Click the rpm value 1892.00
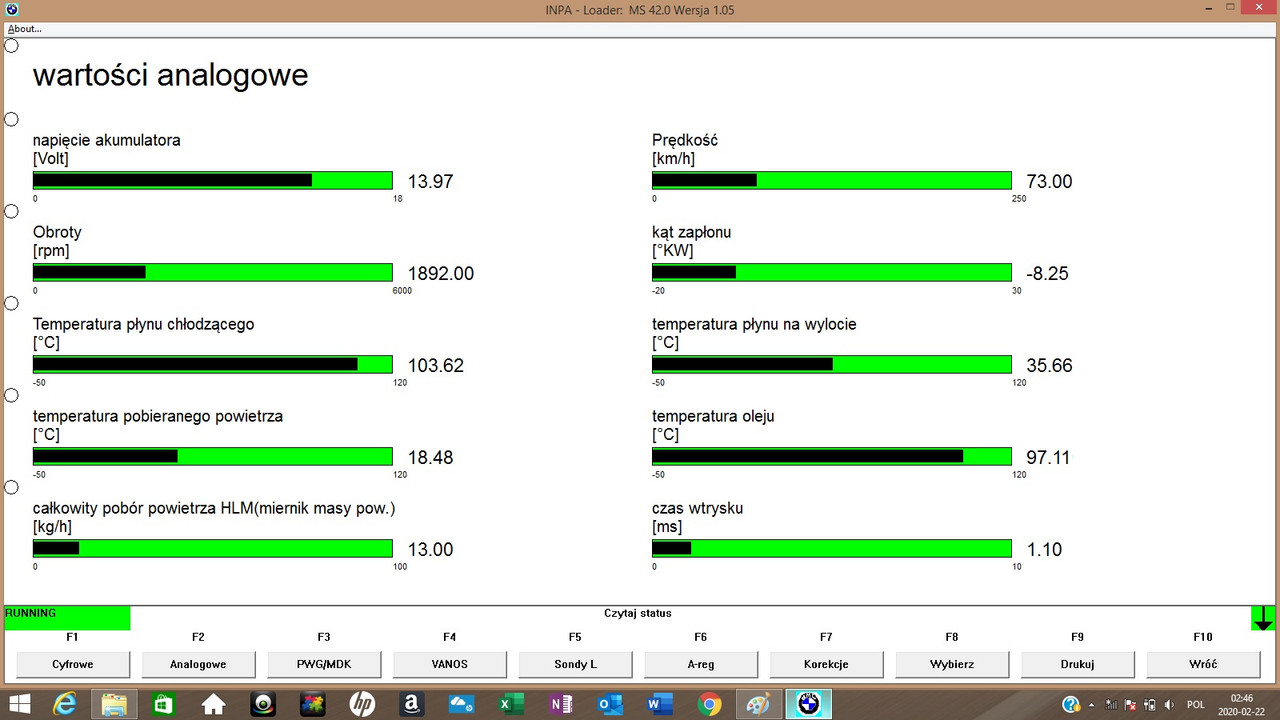The image size is (1280, 720). click(x=441, y=274)
